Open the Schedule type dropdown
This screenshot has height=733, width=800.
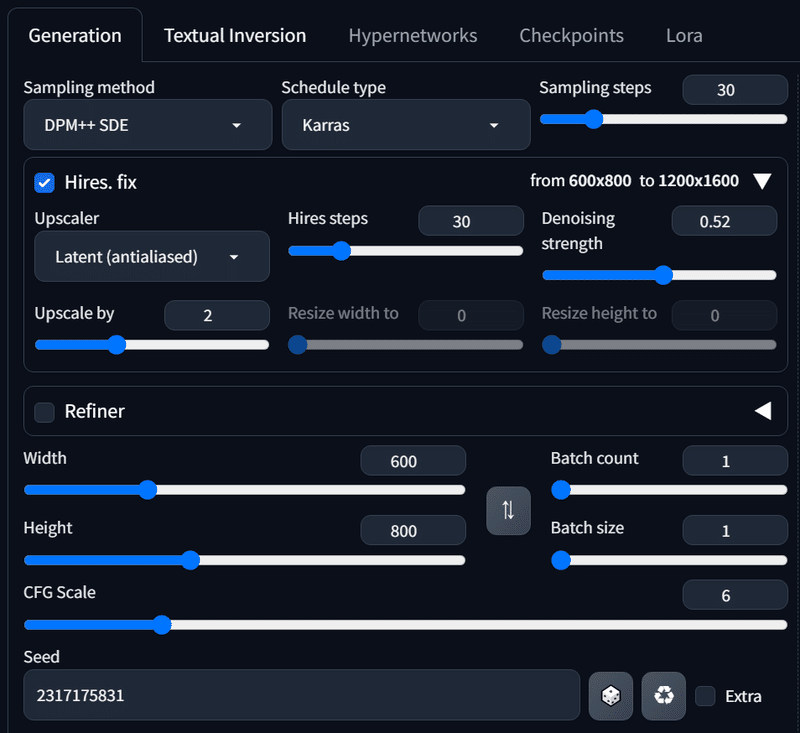click(406, 124)
